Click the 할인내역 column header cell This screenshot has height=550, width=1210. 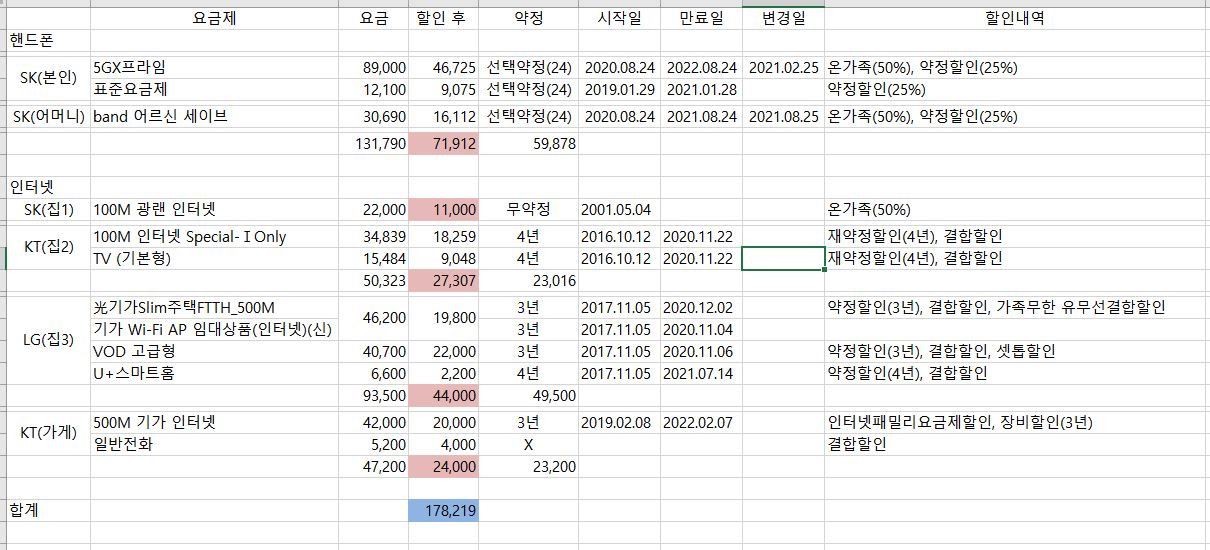coord(1014,18)
